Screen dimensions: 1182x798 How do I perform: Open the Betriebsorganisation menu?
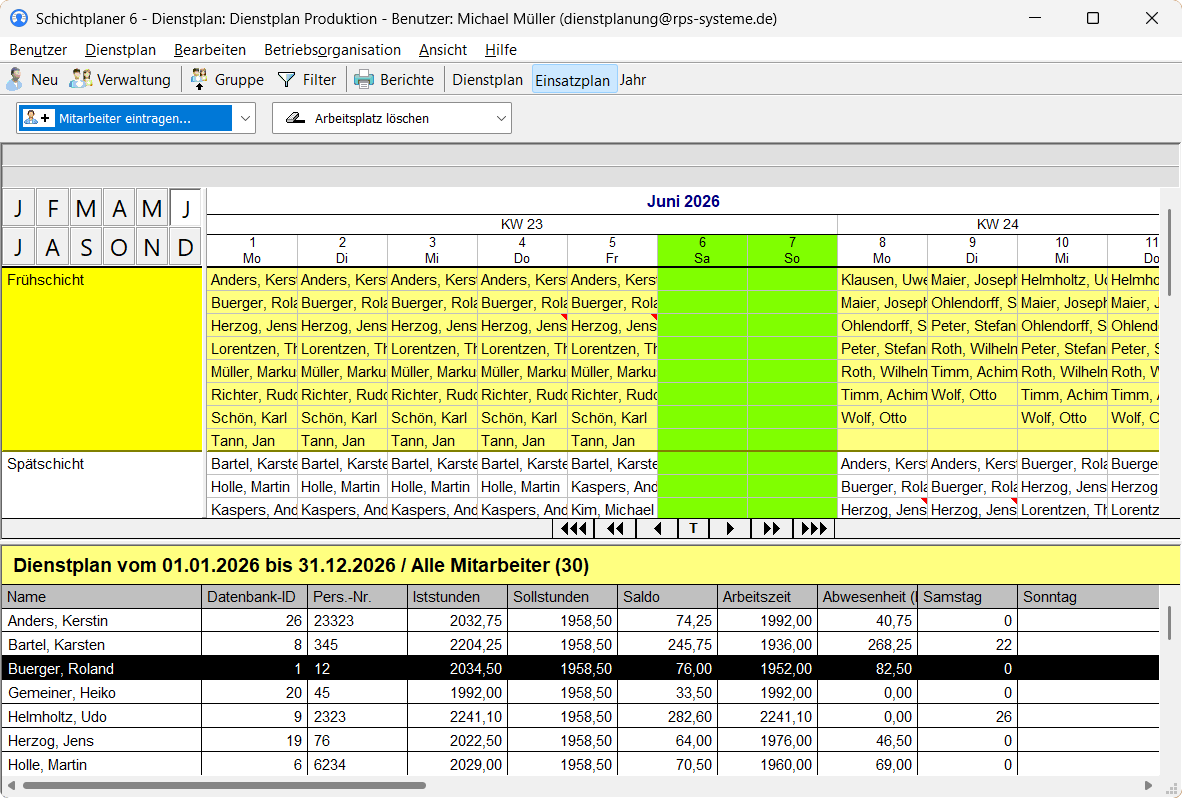click(x=332, y=50)
